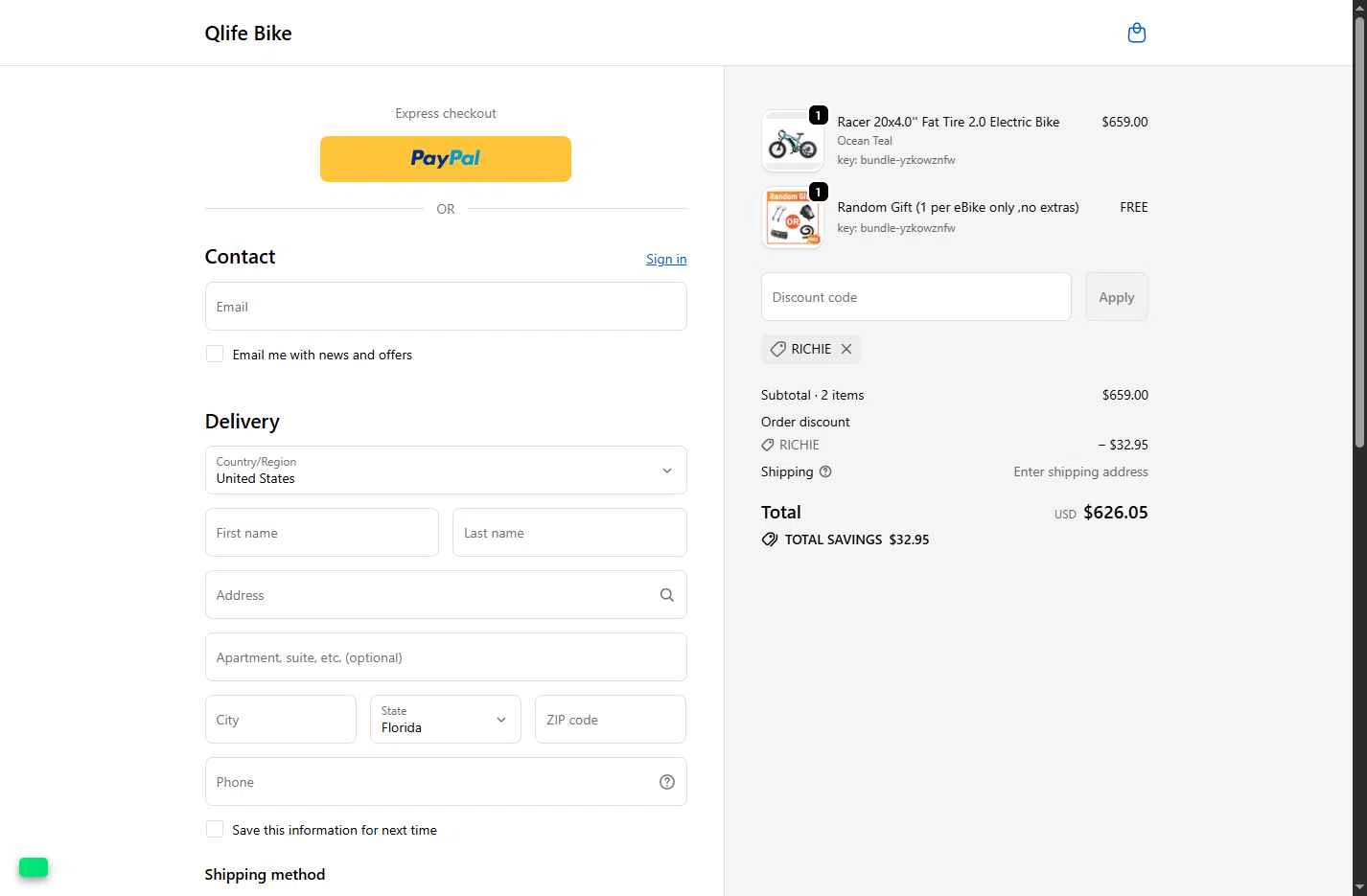Focus the Address field
Image resolution: width=1367 pixels, height=896 pixels.
click(x=446, y=595)
